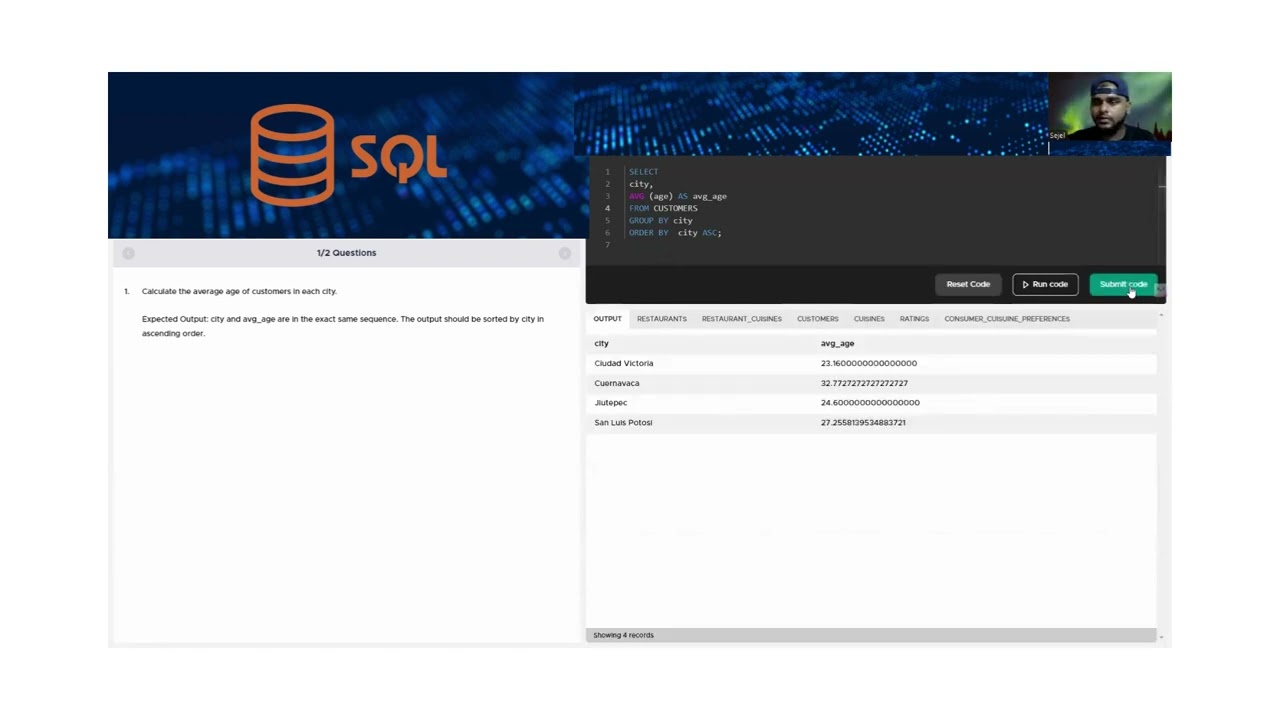Image resolution: width=1280 pixels, height=720 pixels.
Task: Click the 'avg_age' column header
Action: (x=838, y=343)
